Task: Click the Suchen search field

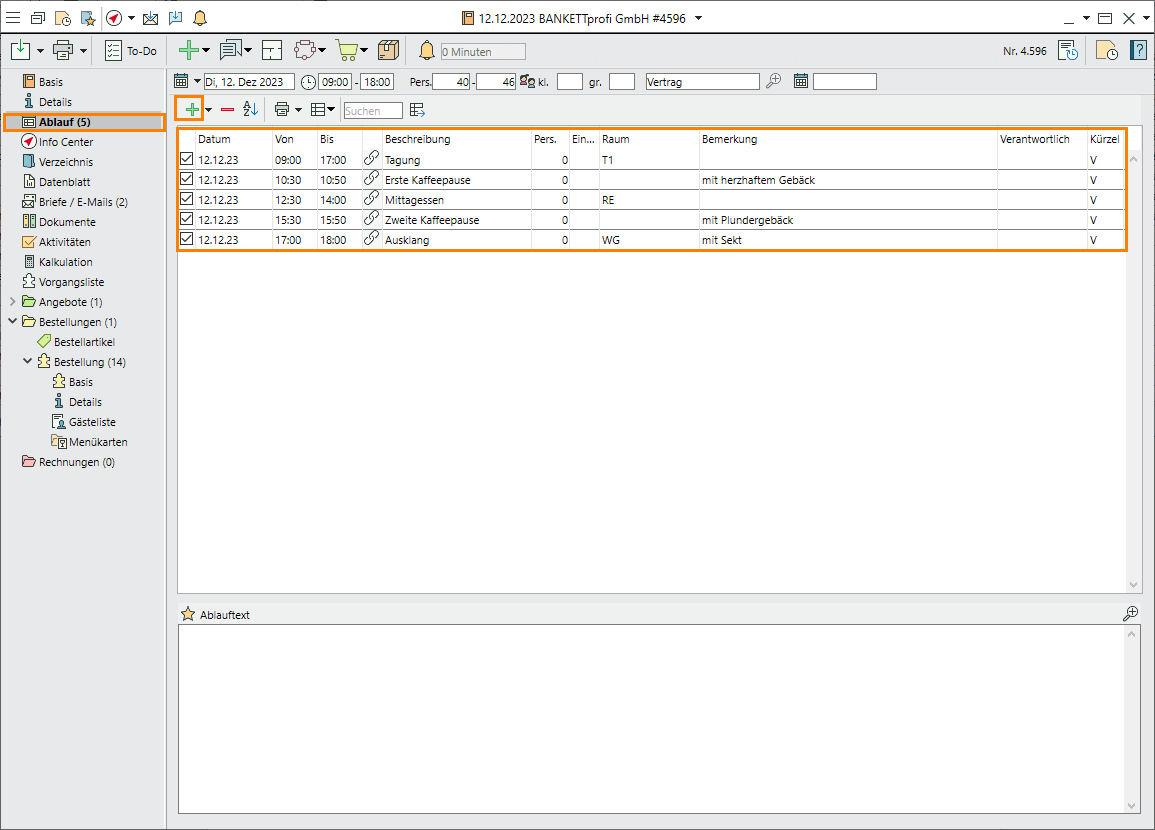Action: pyautogui.click(x=373, y=111)
